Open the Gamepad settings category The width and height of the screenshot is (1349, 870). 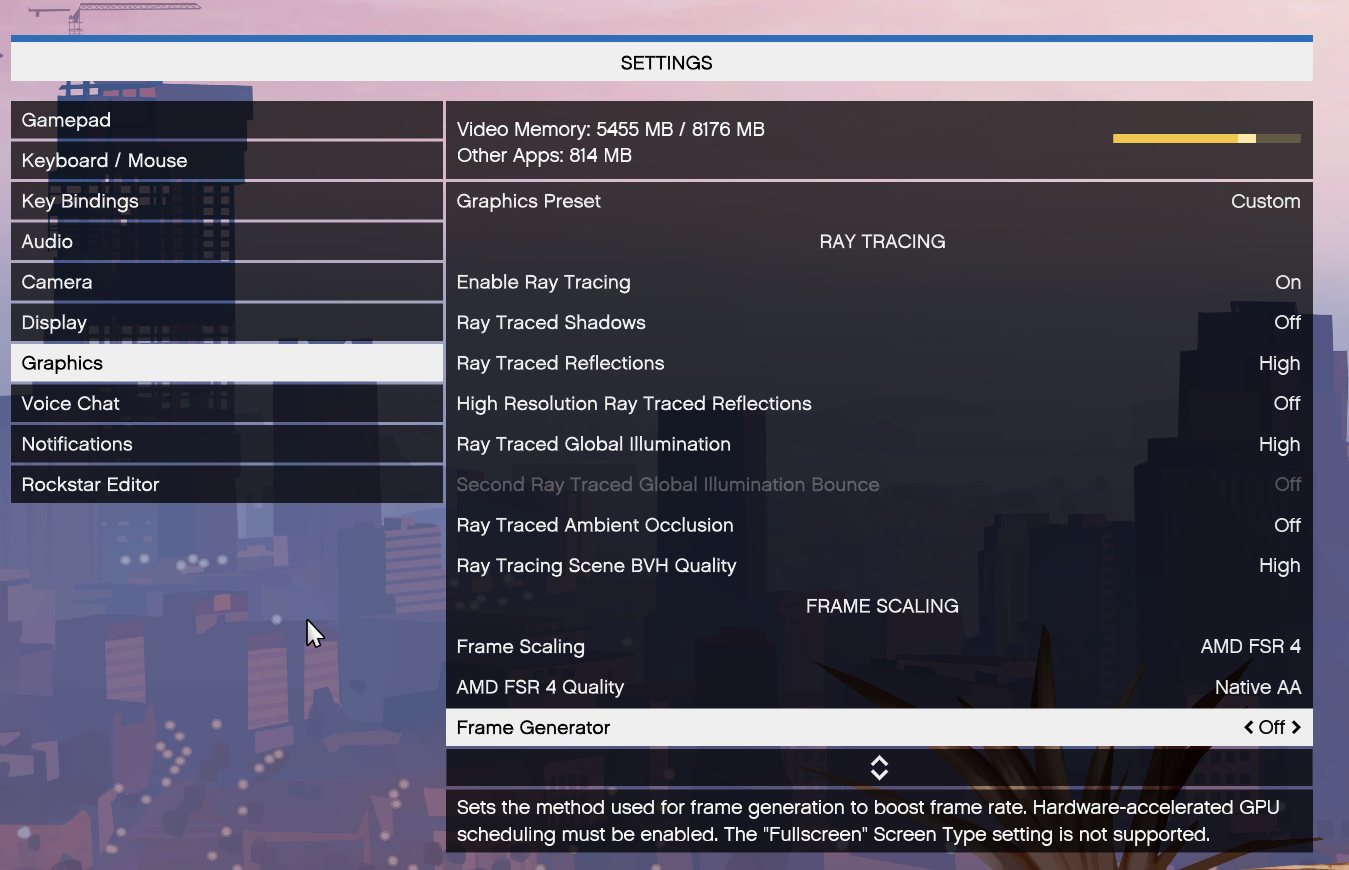click(227, 120)
